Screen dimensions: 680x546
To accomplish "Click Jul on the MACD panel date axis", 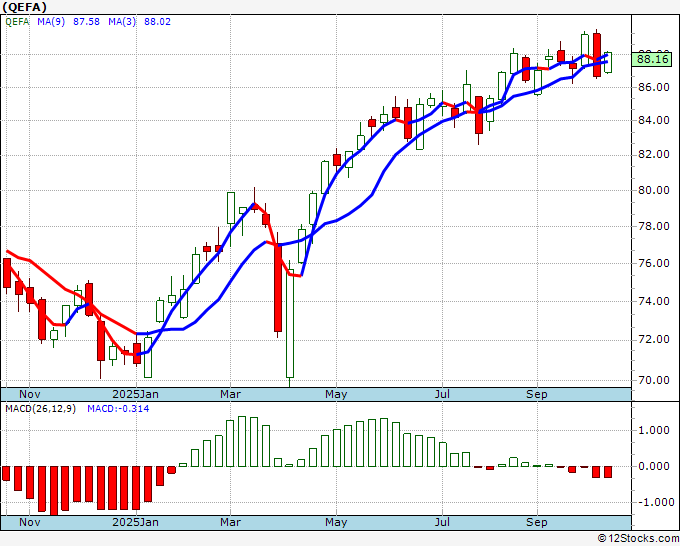I will [x=442, y=522].
